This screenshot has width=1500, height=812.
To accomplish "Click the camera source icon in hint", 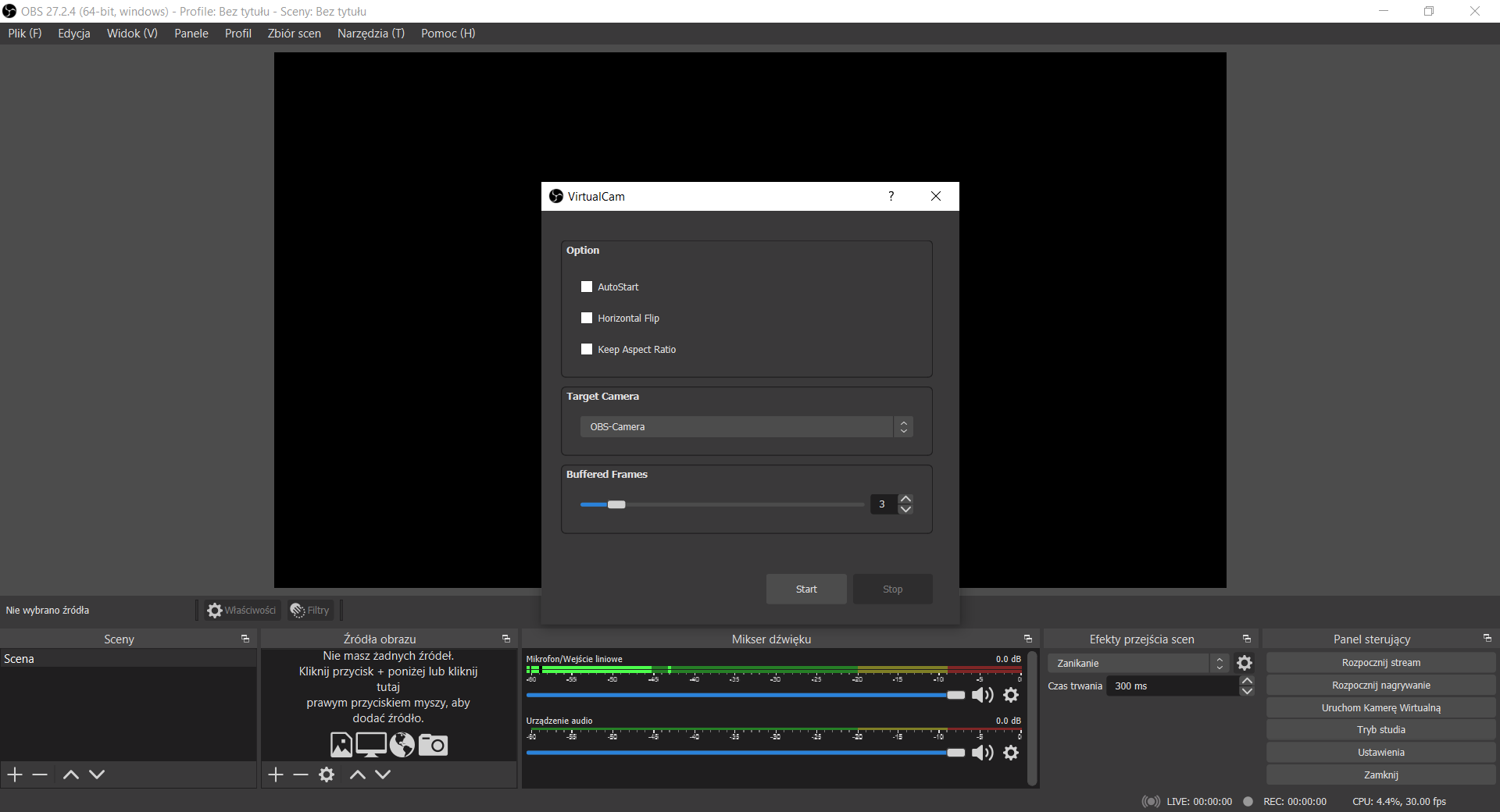I will point(433,745).
